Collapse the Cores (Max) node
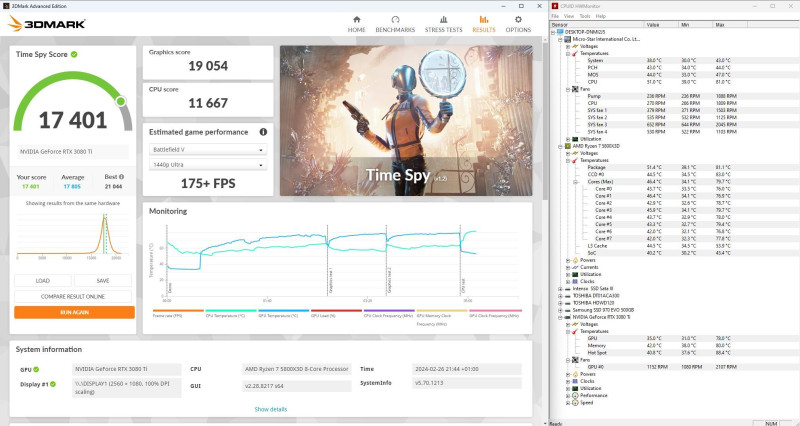 [x=575, y=182]
